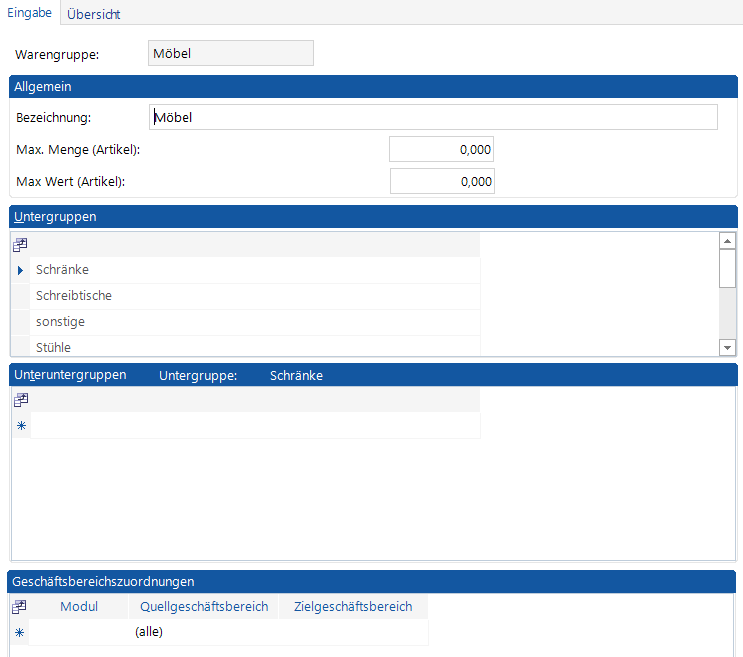This screenshot has height=657, width=743.
Task: Click into the Bezeichnung text field
Action: click(432, 118)
